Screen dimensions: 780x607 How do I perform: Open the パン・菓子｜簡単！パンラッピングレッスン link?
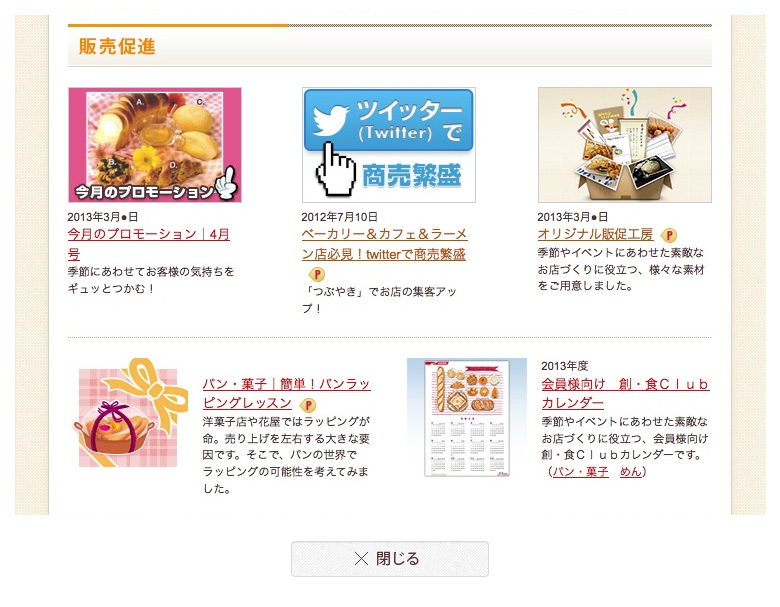point(287,393)
